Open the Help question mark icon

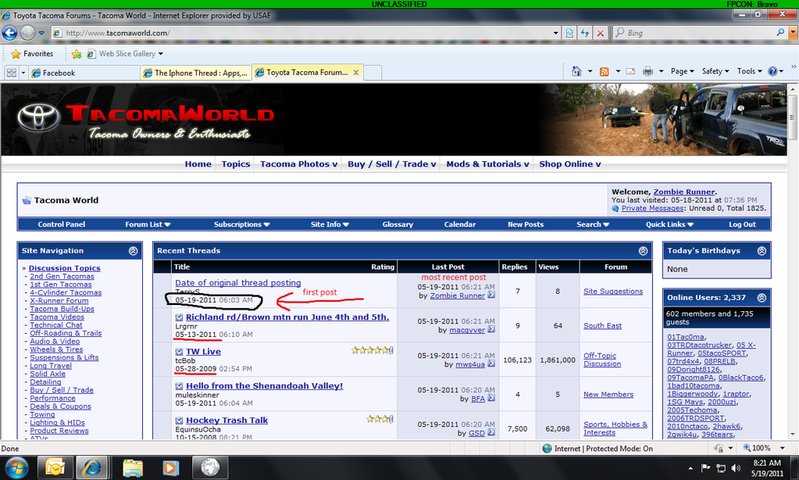773,71
